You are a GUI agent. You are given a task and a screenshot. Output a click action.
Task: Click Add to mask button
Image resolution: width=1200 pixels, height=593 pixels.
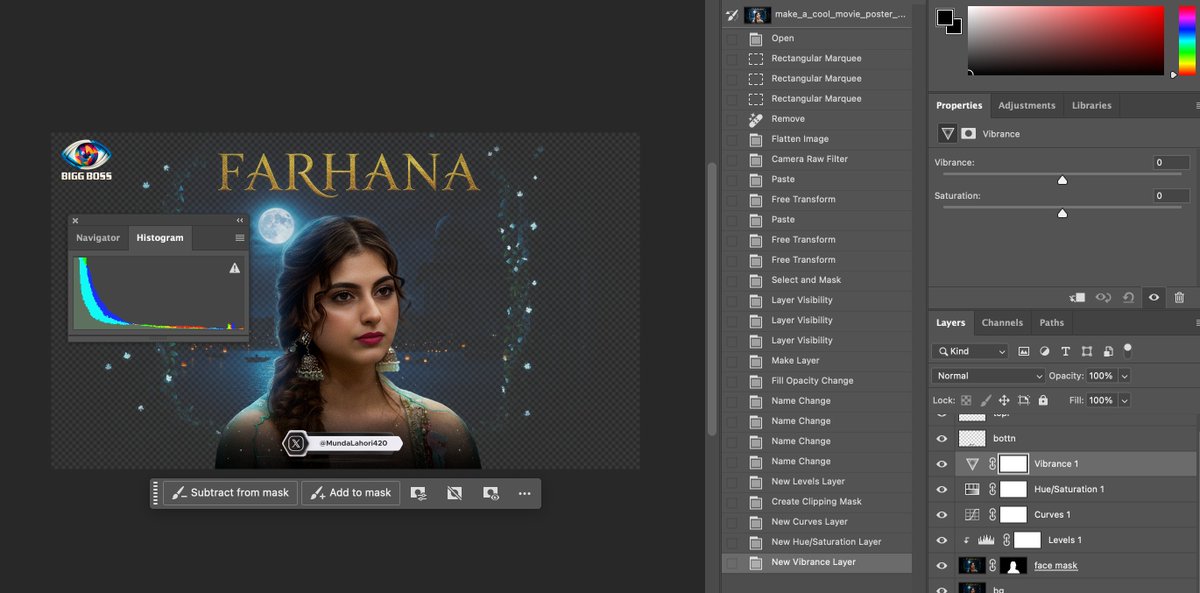(351, 493)
